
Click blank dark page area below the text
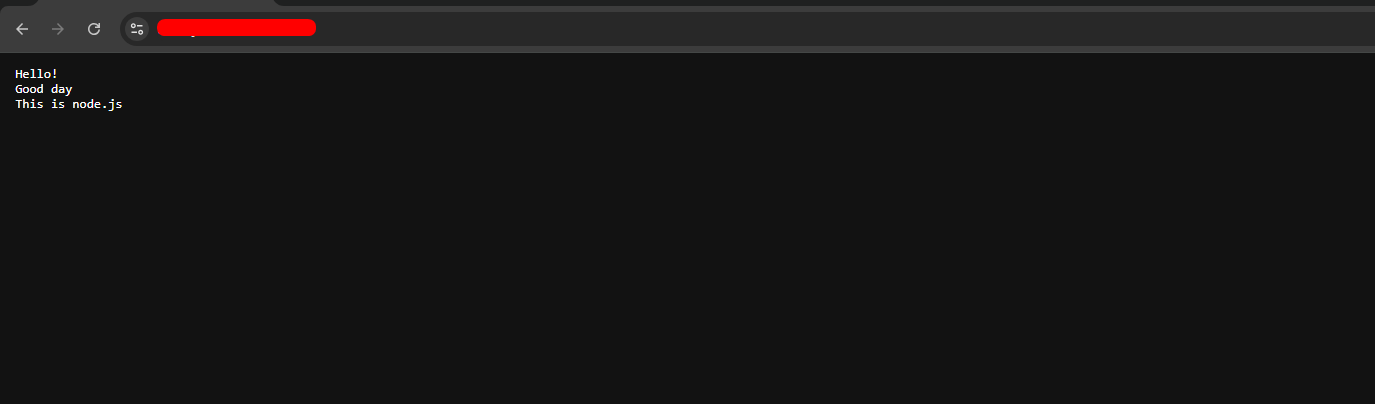687,260
